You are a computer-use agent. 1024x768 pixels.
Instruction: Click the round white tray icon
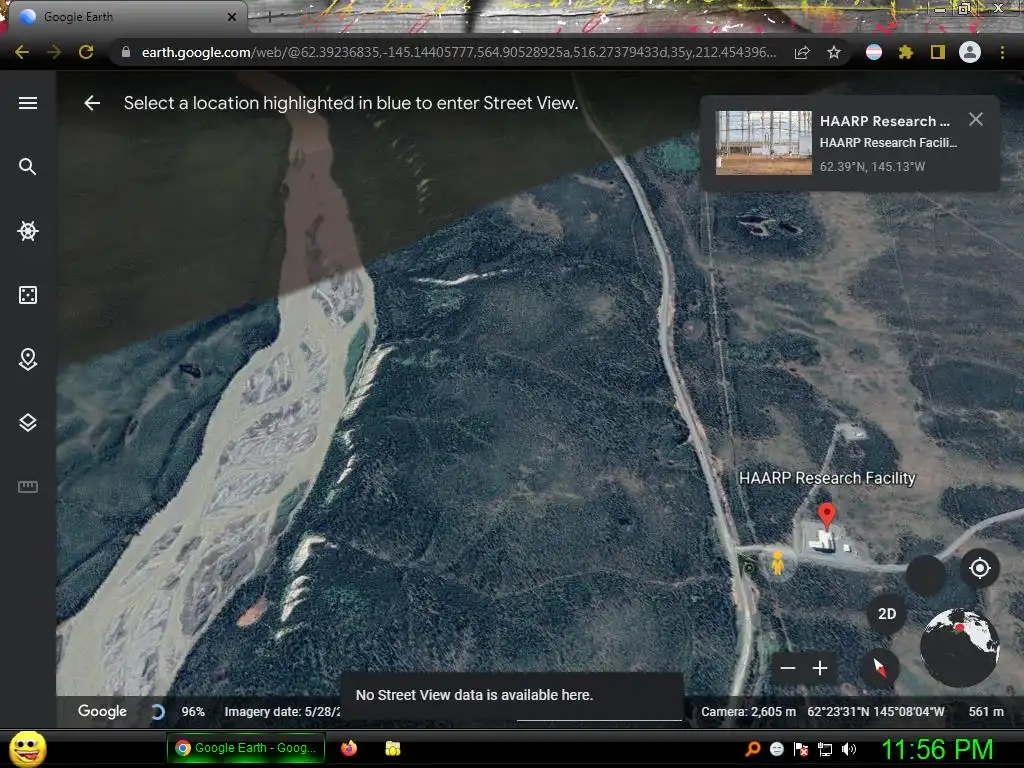tap(776, 749)
